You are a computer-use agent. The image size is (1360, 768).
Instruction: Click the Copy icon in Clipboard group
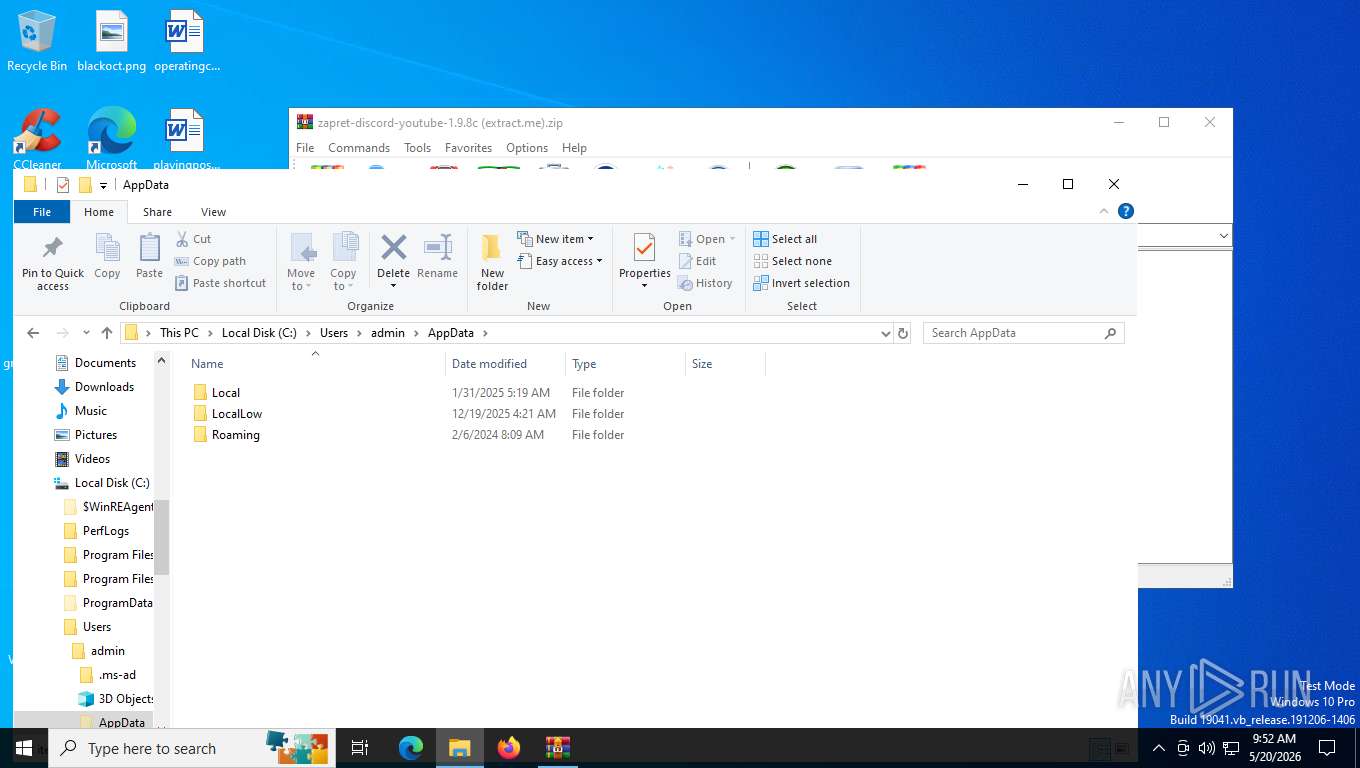click(107, 247)
